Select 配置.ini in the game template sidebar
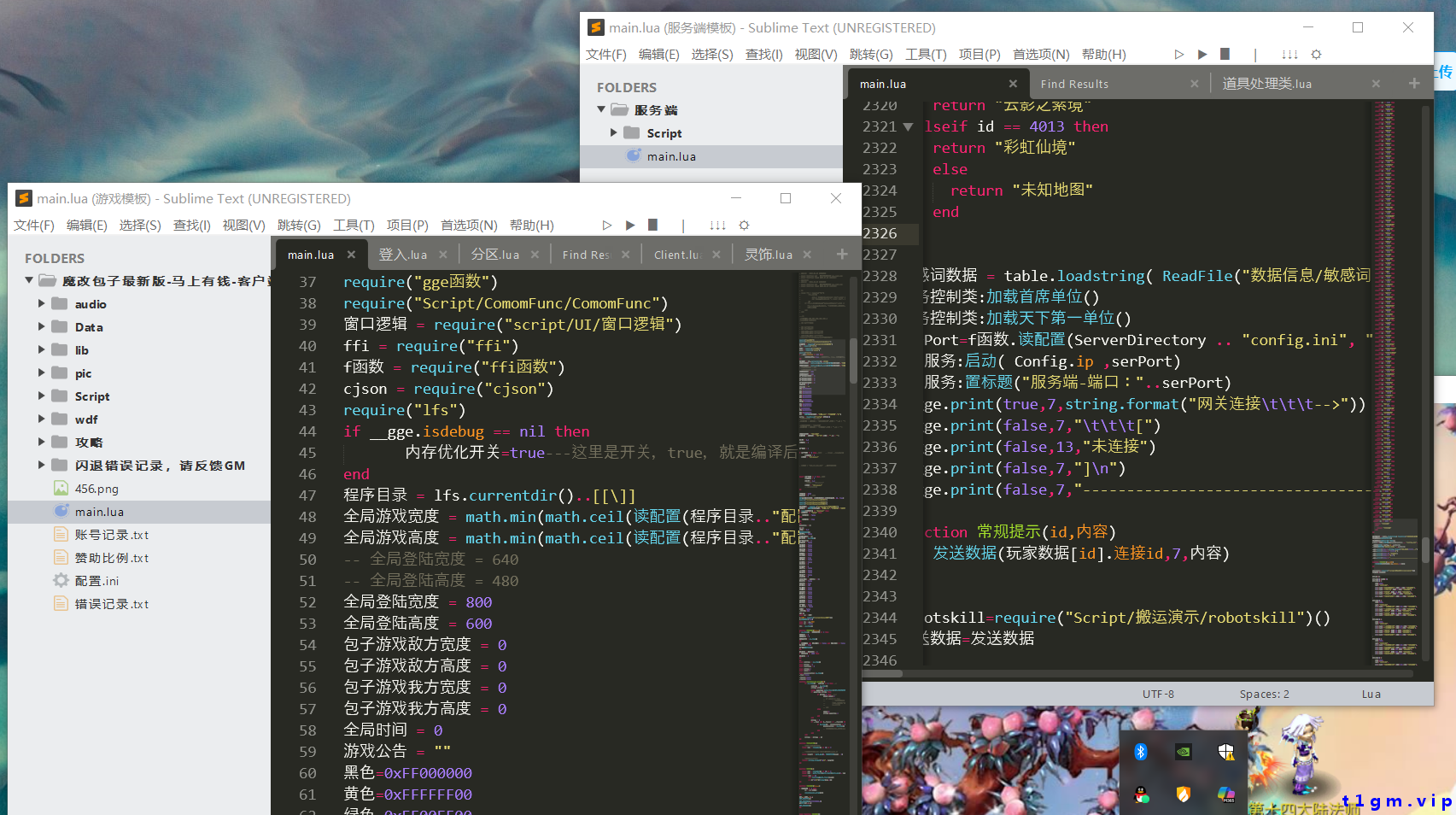 [97, 580]
